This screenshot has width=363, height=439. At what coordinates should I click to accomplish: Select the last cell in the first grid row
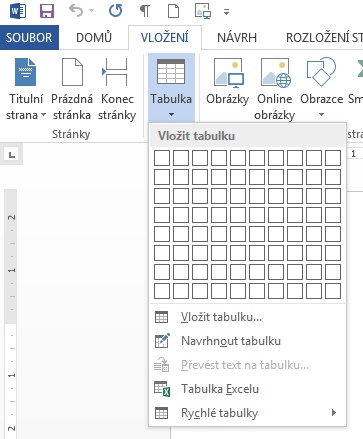tap(333, 158)
